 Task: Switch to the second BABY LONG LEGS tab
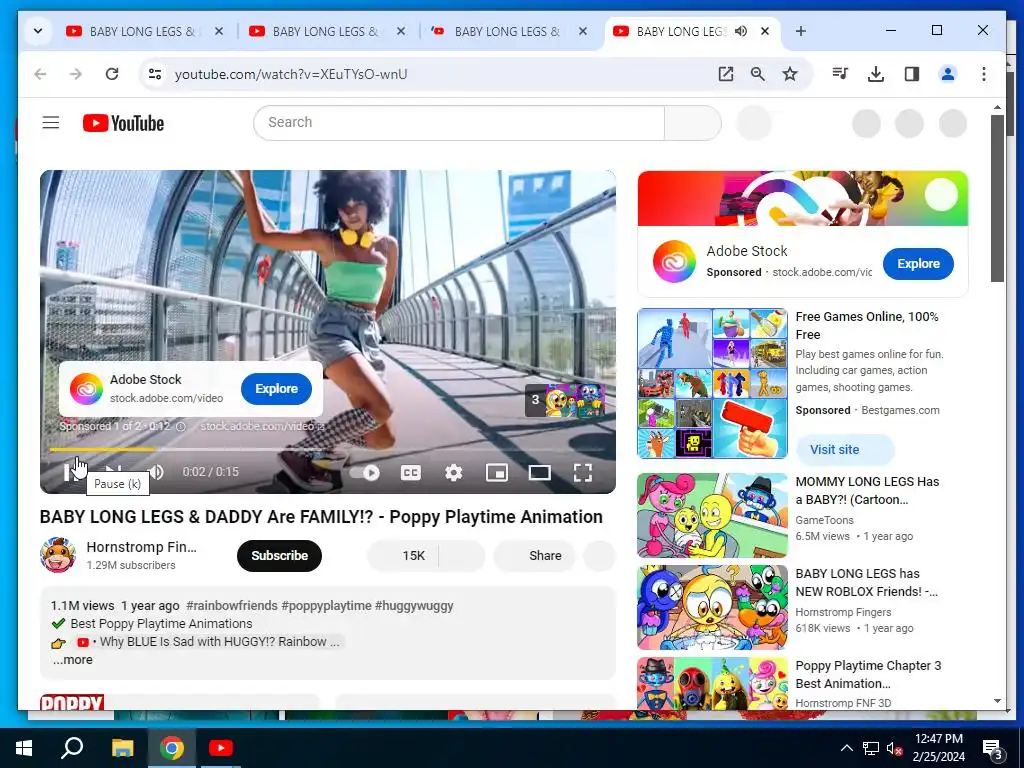click(325, 31)
